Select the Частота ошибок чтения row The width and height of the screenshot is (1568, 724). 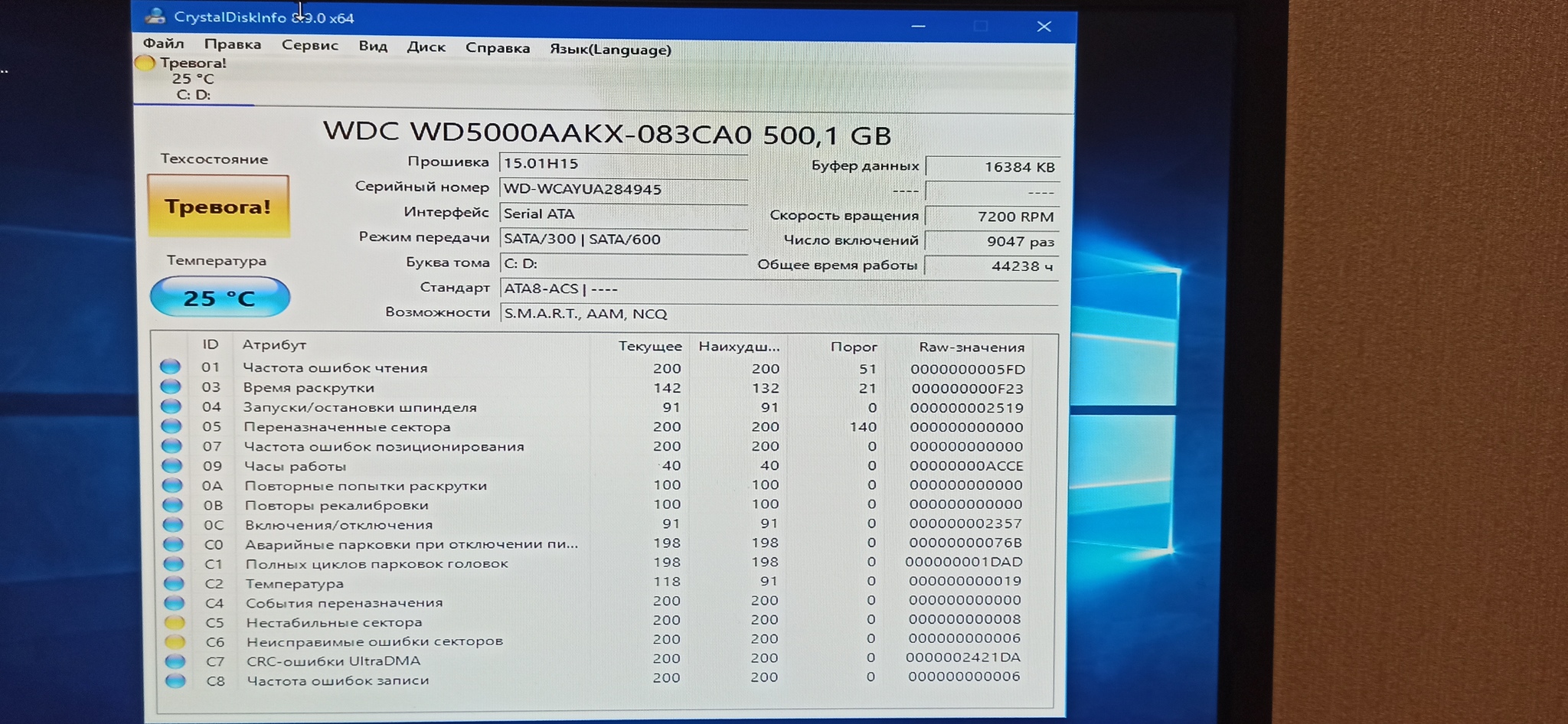593,368
